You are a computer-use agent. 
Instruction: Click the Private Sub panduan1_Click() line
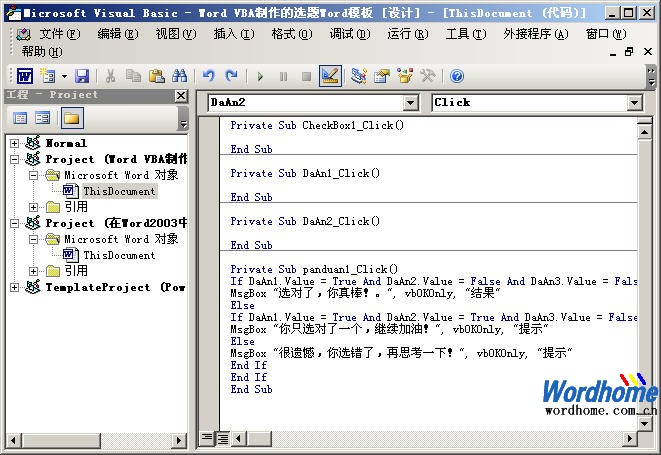314,269
